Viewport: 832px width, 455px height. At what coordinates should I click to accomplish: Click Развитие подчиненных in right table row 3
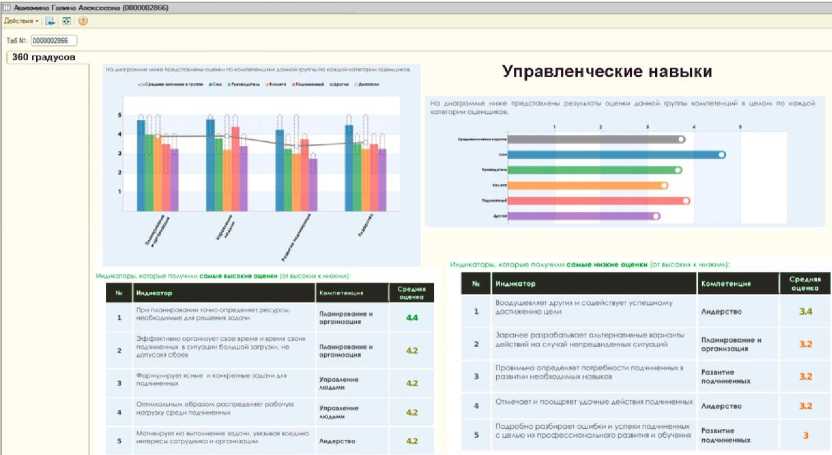(726, 377)
